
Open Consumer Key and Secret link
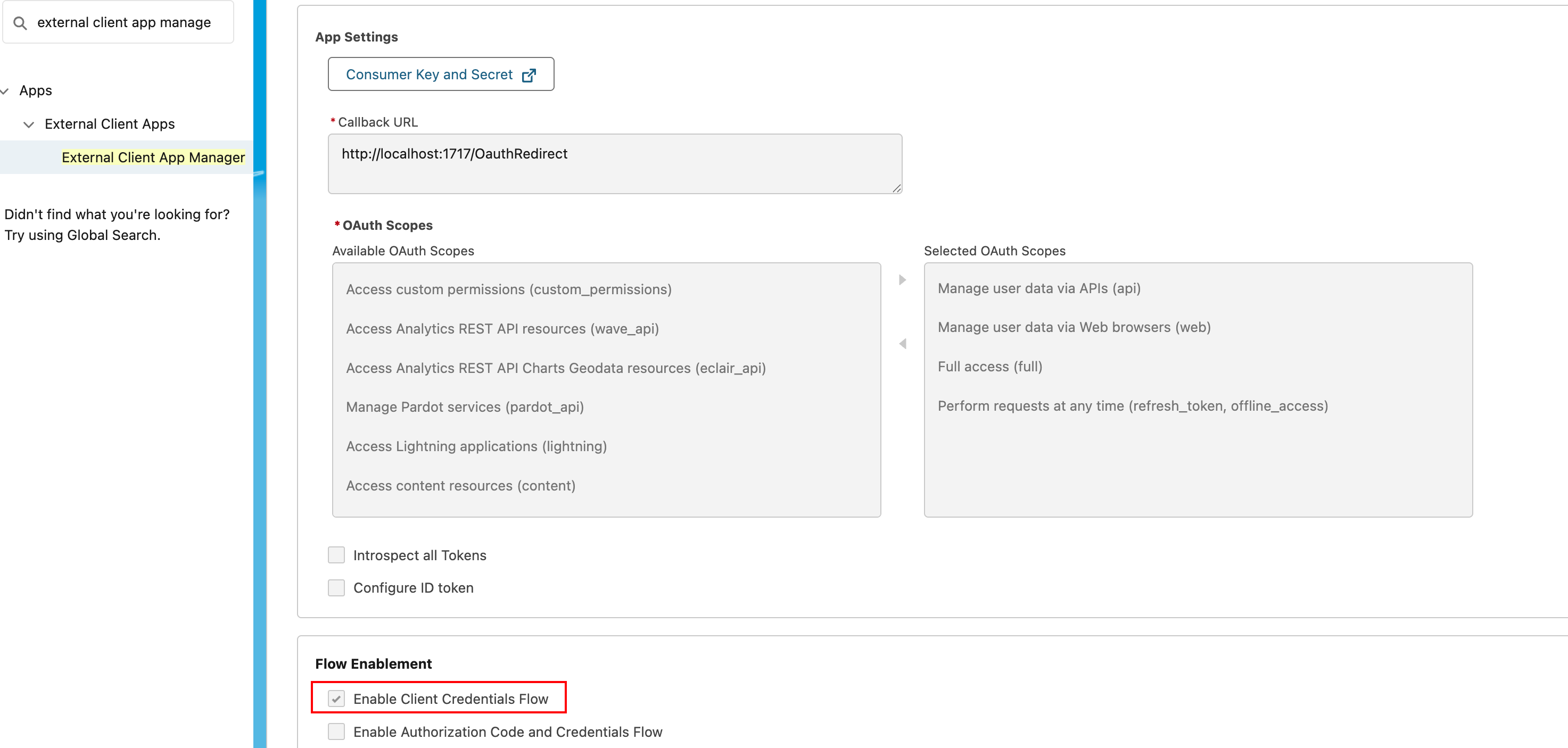429,74
